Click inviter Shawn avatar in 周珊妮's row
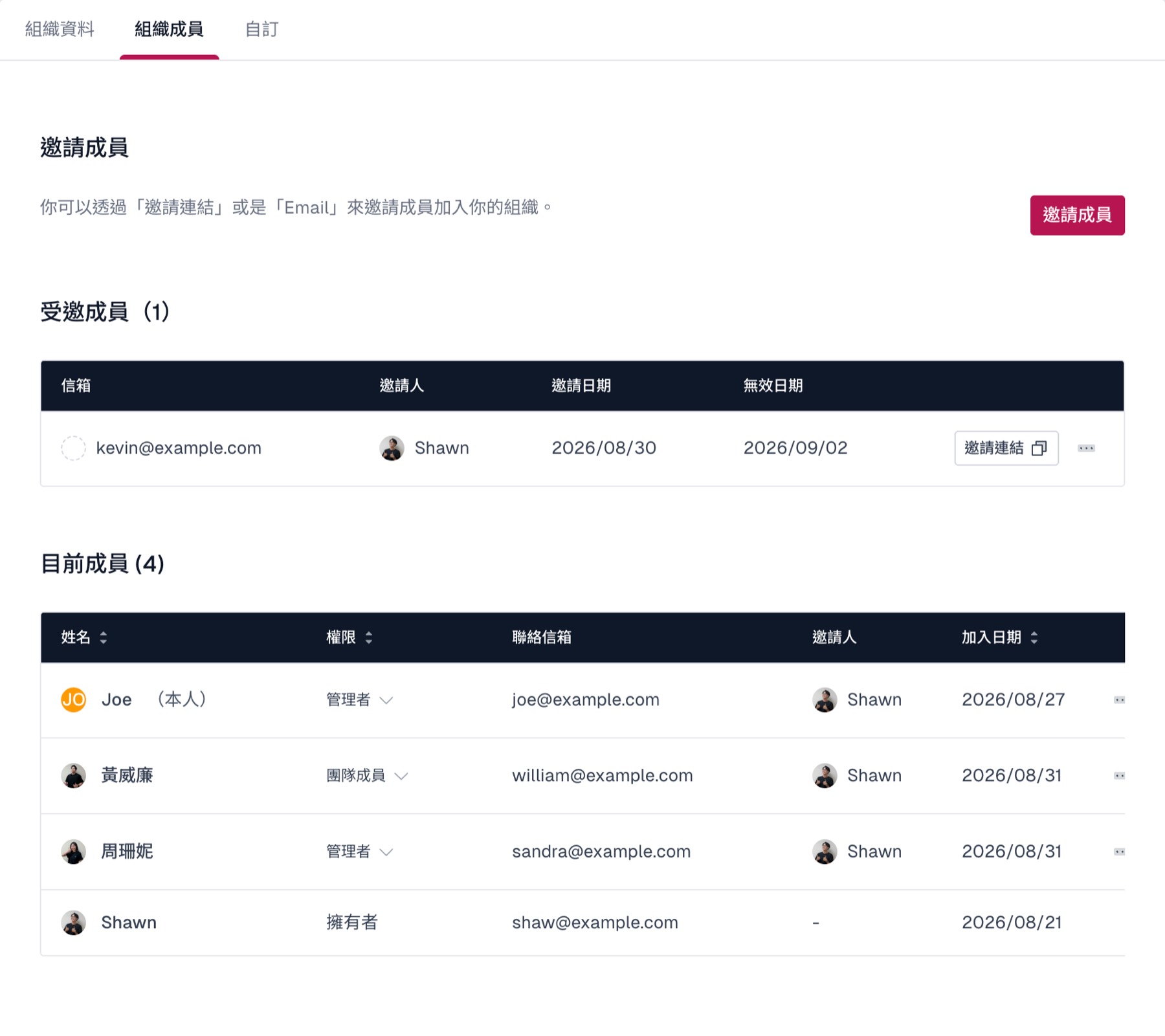 (825, 852)
